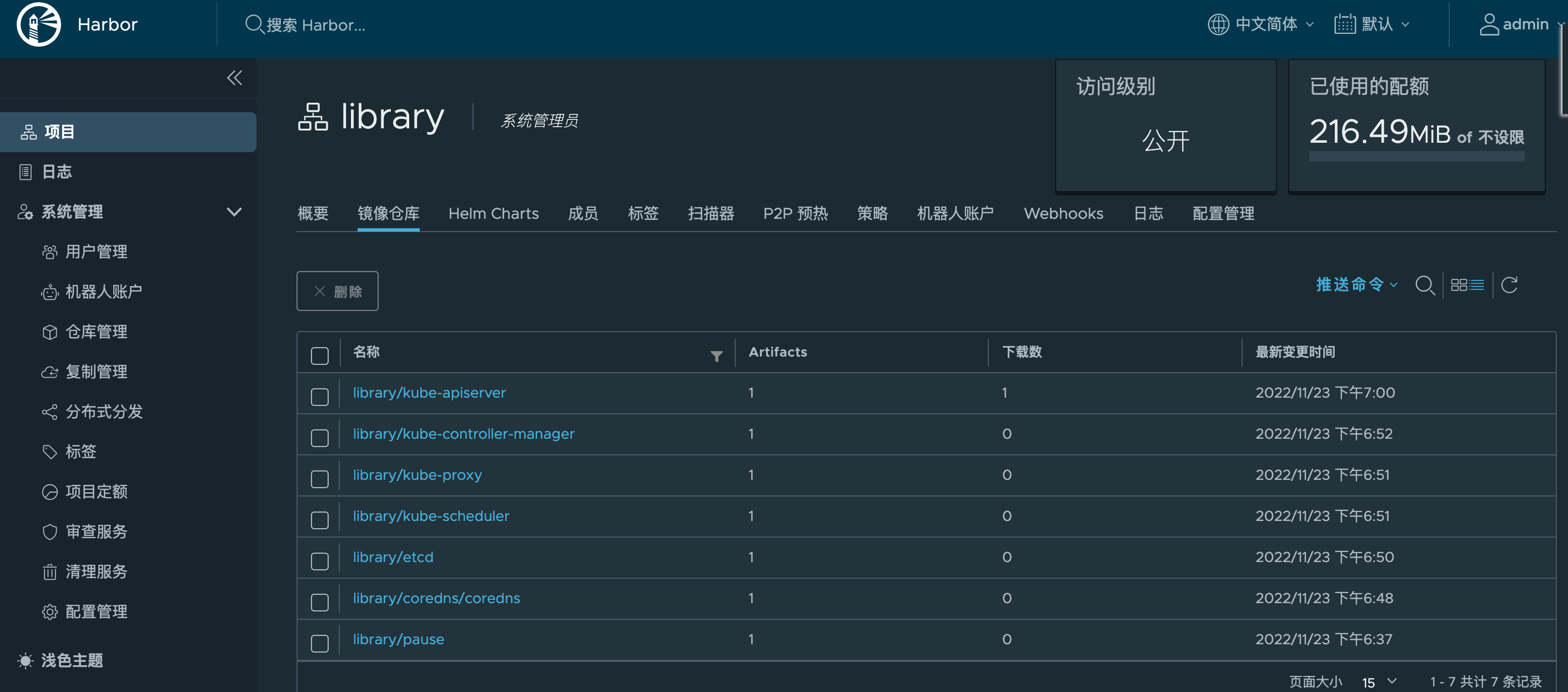Click the globe language icon
The width and height of the screenshot is (1568, 692).
click(x=1218, y=24)
